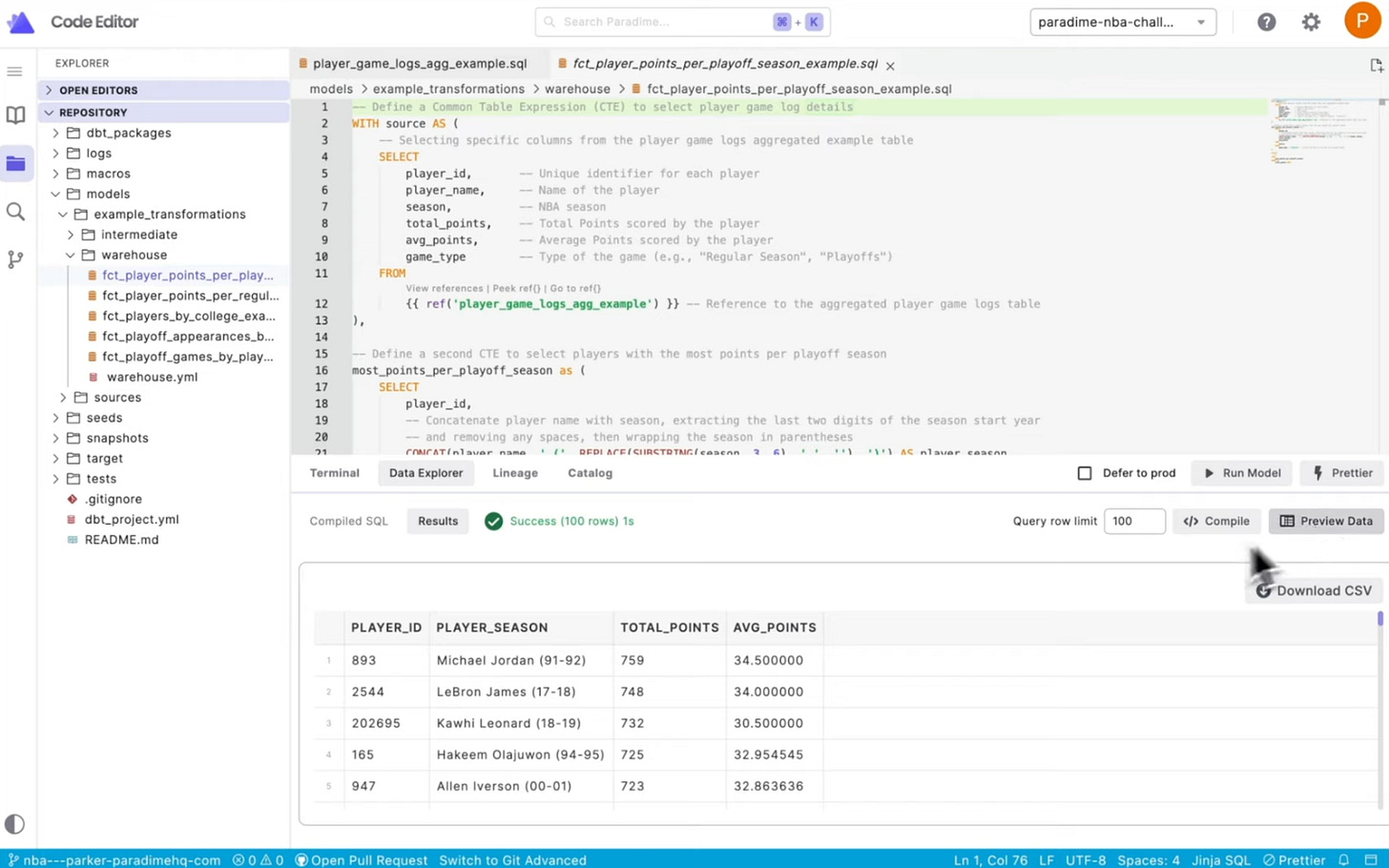Open the help question mark icon

(1266, 22)
